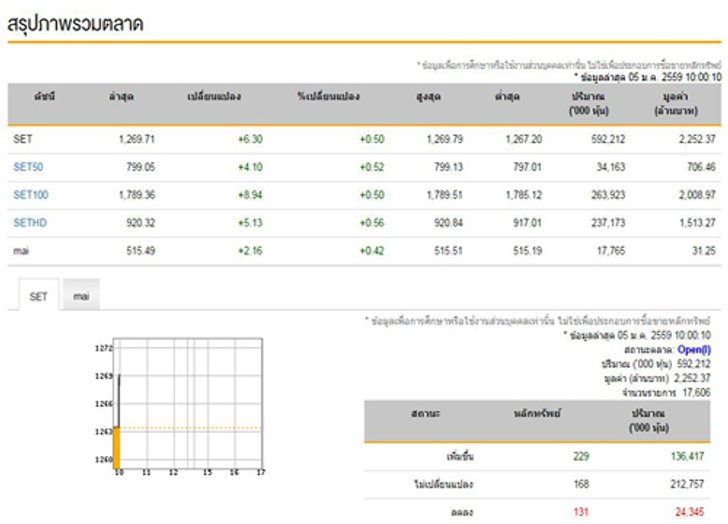Select mai value 31.25
Viewport: 728px width, 524px height.
tap(704, 251)
